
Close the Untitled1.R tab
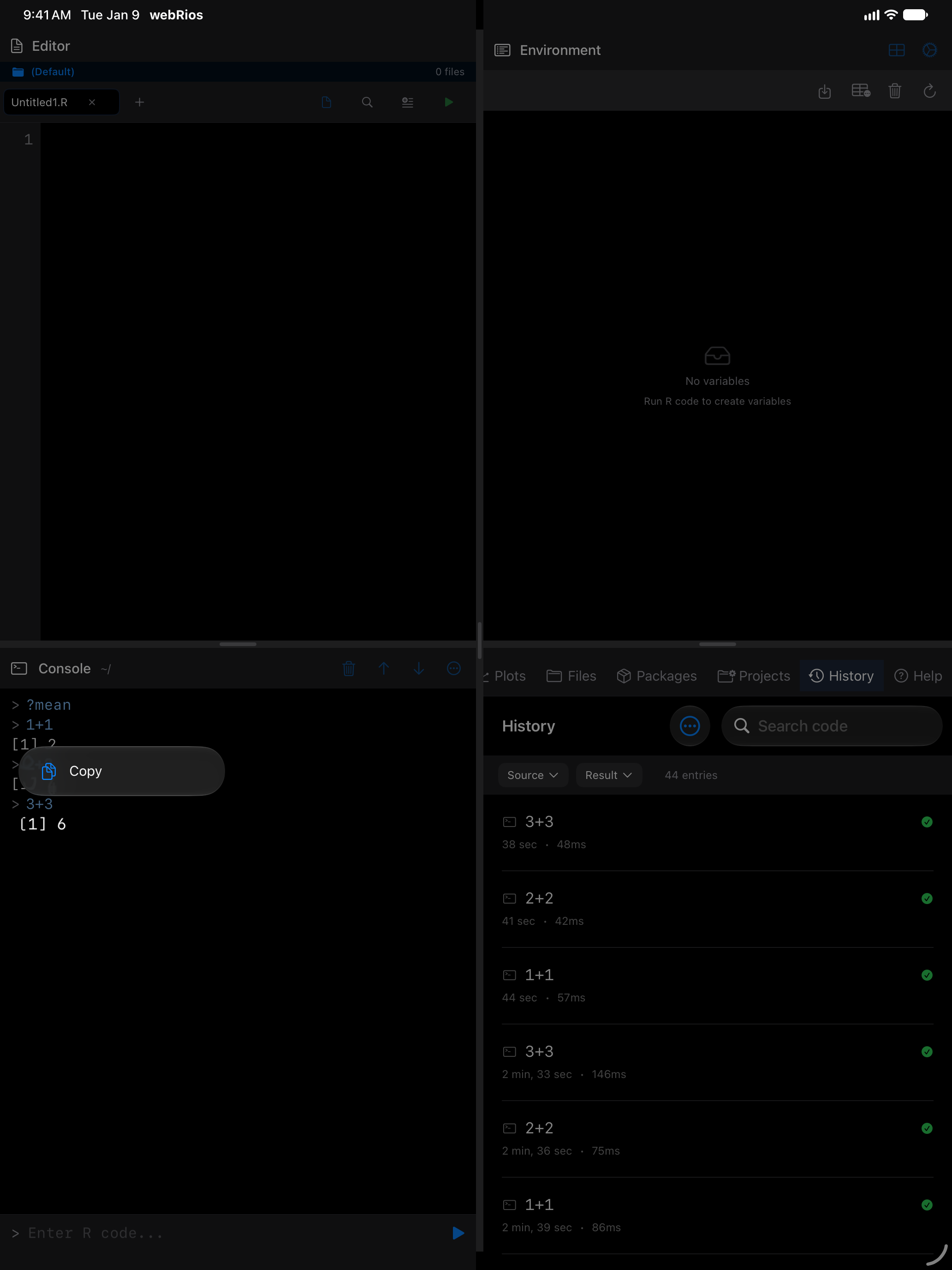coord(92,102)
